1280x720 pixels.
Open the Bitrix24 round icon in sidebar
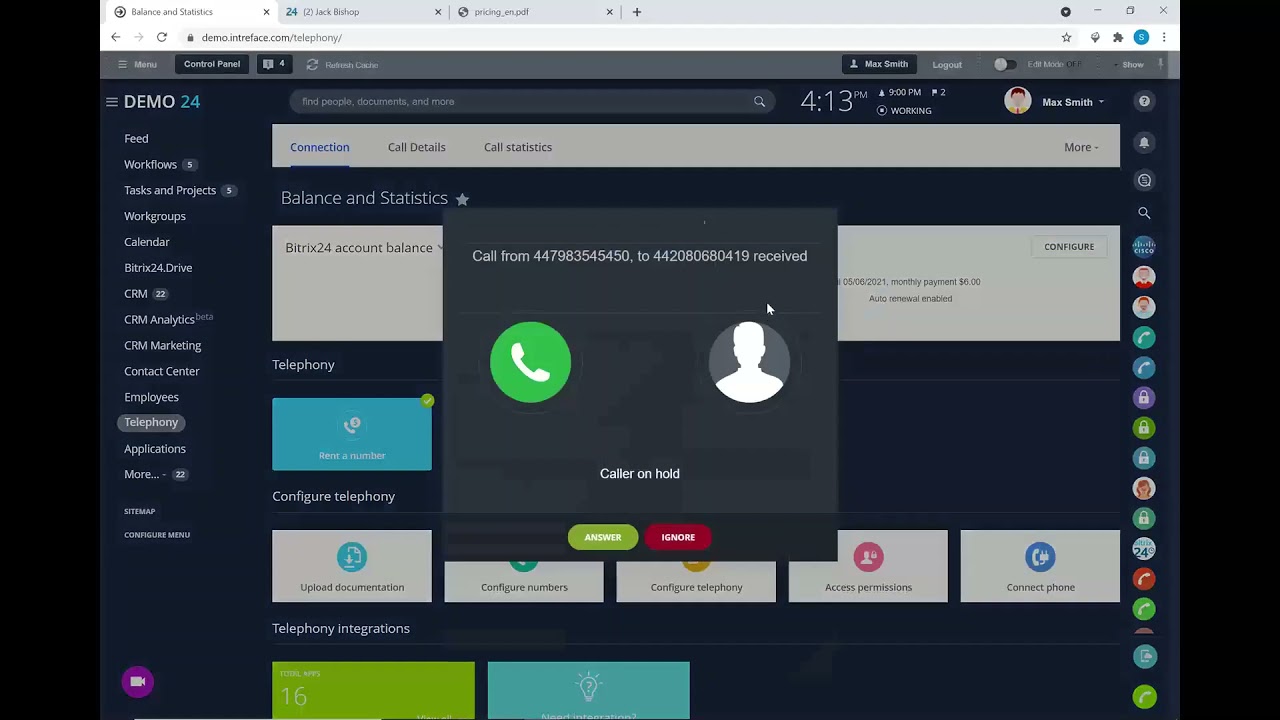[1144, 549]
